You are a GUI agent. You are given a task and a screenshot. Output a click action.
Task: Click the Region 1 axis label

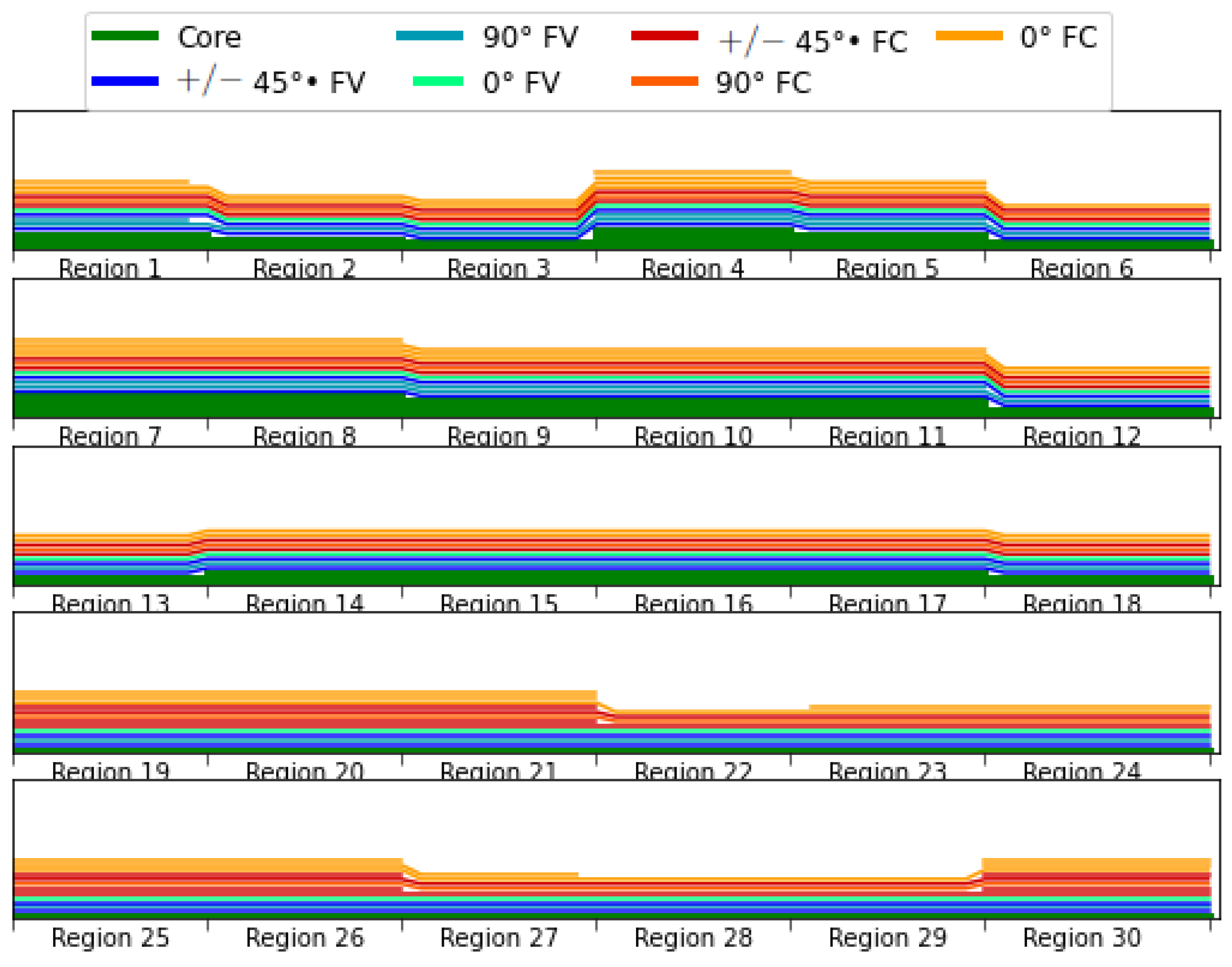point(110,269)
